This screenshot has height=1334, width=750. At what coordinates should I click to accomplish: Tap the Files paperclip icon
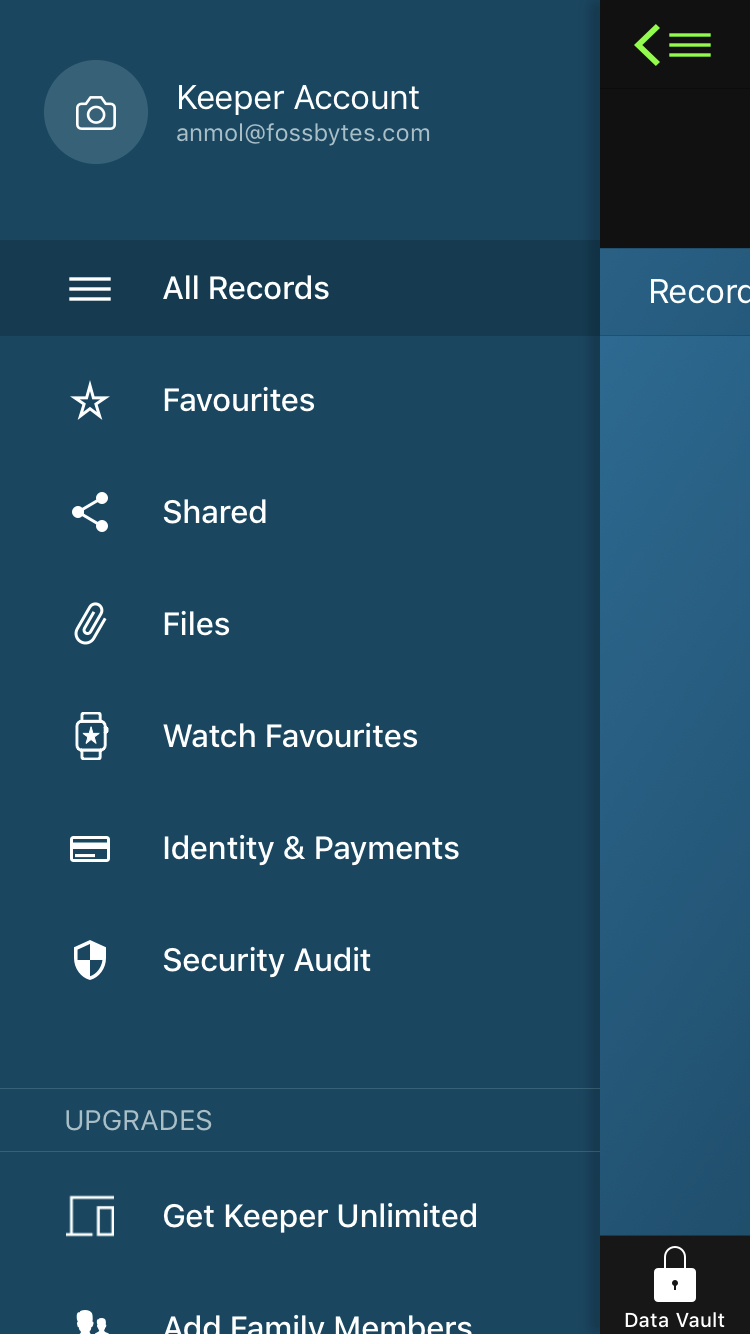pyautogui.click(x=90, y=624)
